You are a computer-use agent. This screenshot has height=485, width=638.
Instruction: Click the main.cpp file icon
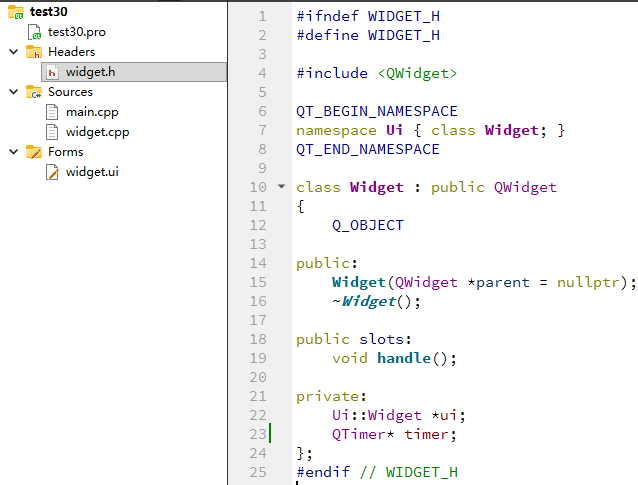coord(52,112)
